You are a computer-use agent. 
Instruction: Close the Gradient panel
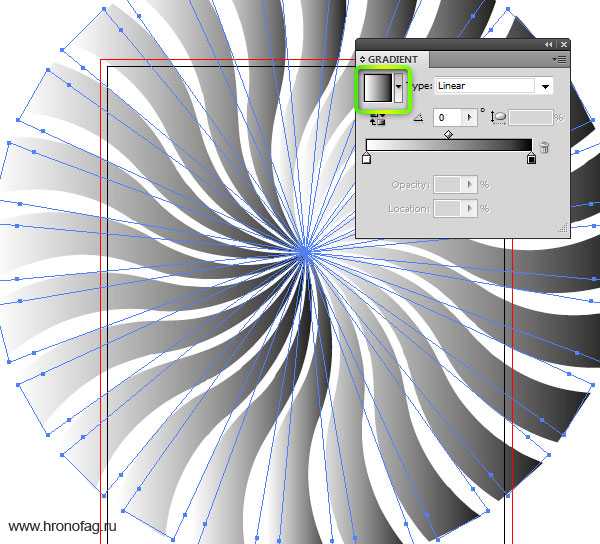564,45
